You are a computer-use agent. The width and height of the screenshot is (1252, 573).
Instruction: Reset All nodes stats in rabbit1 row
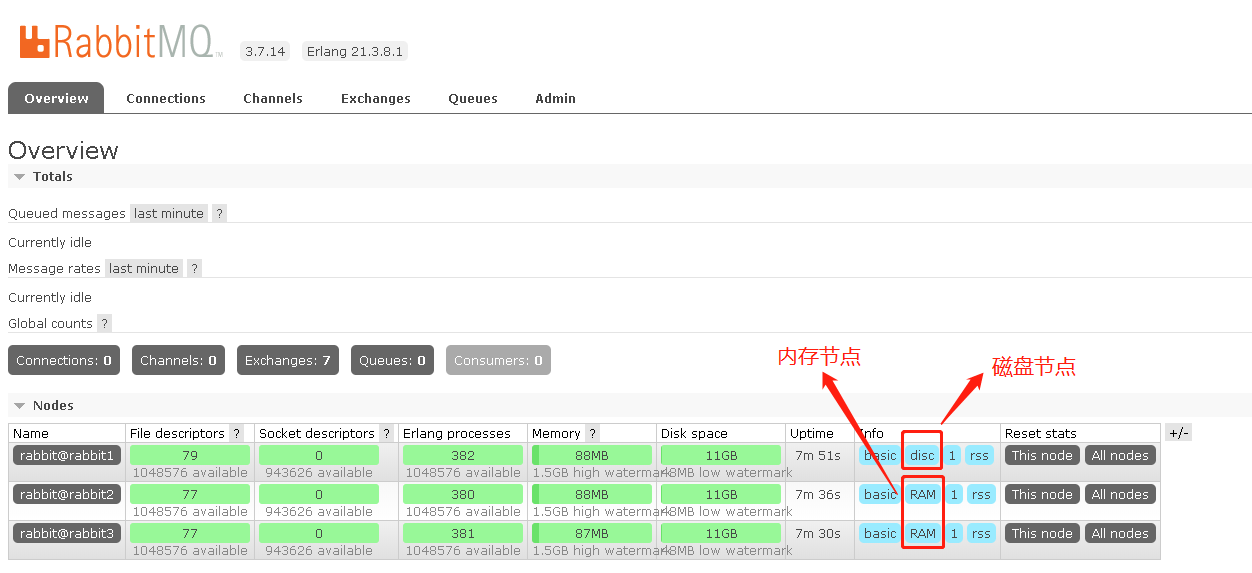click(1120, 455)
